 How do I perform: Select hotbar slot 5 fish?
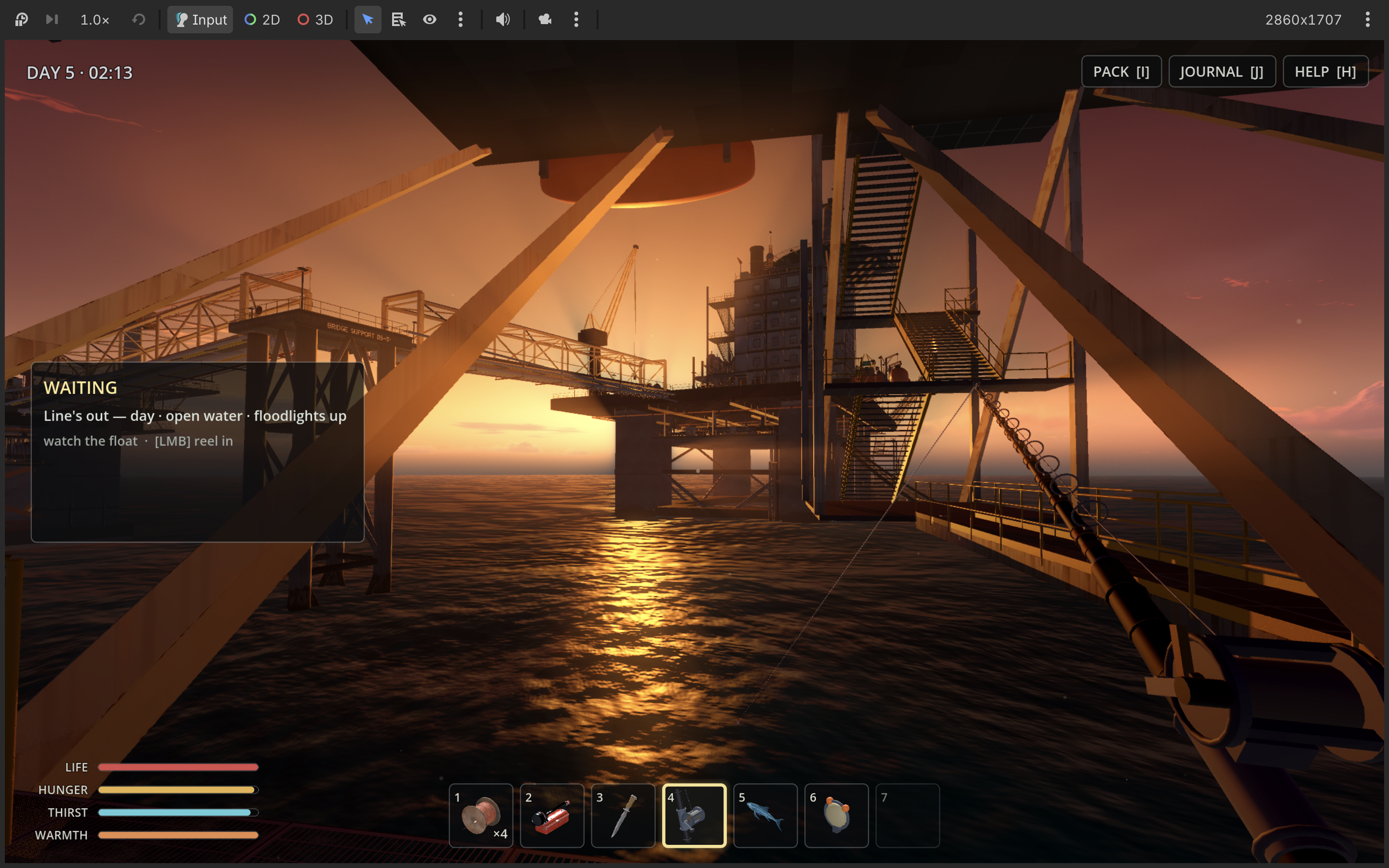[766, 815]
